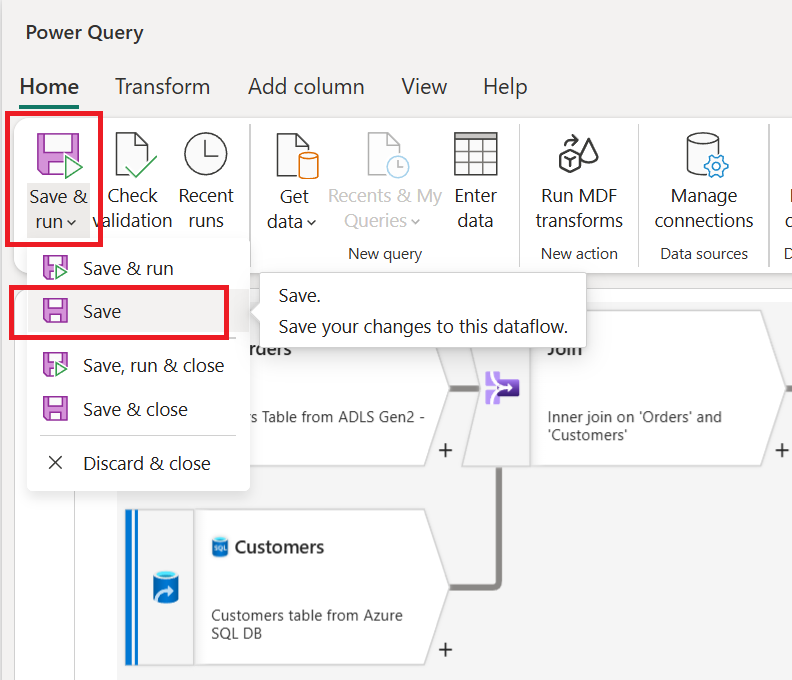The width and height of the screenshot is (792, 680).
Task: Switch to the Transform tab
Action: [x=162, y=87]
